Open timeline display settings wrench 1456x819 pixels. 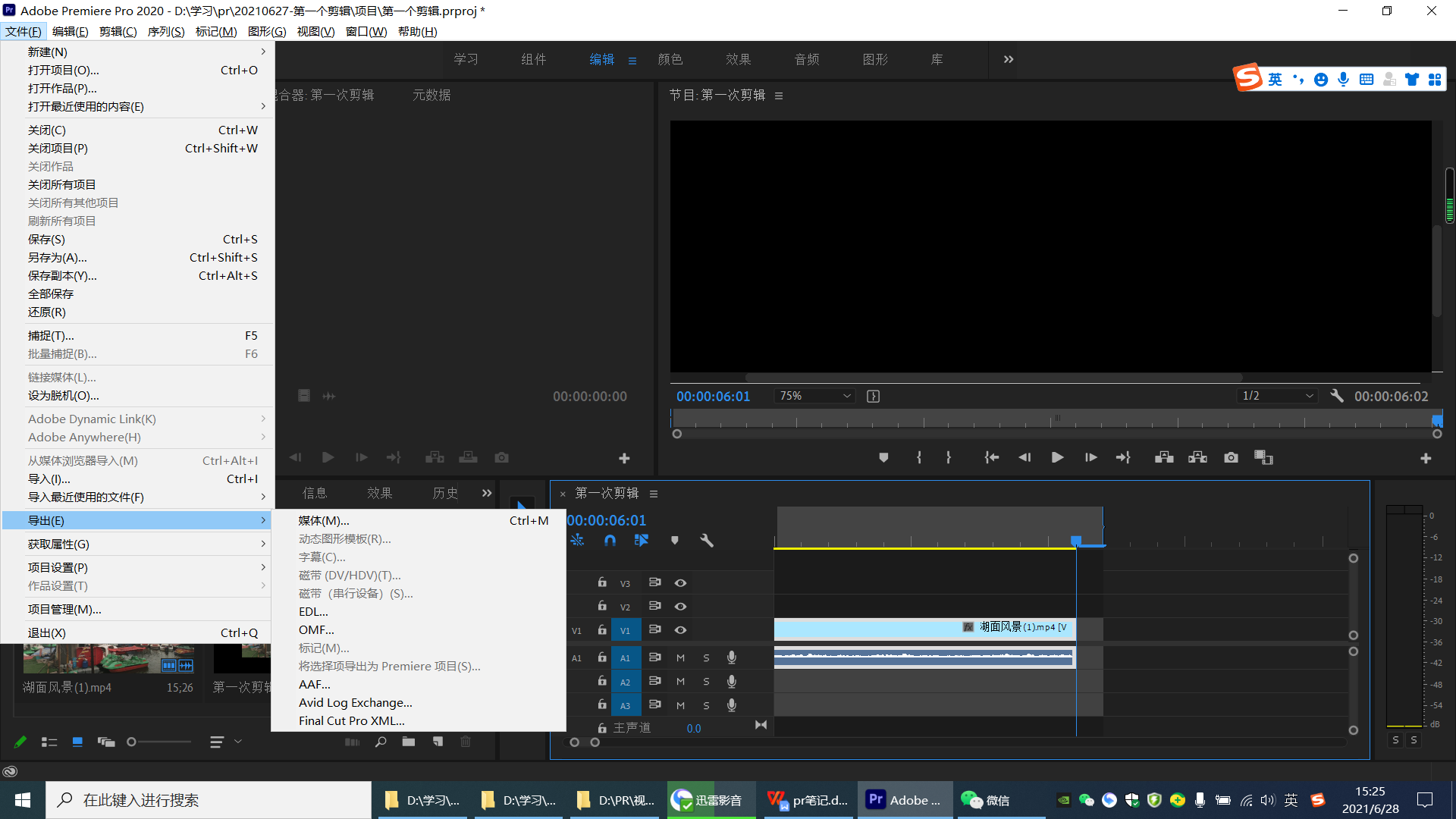[707, 540]
